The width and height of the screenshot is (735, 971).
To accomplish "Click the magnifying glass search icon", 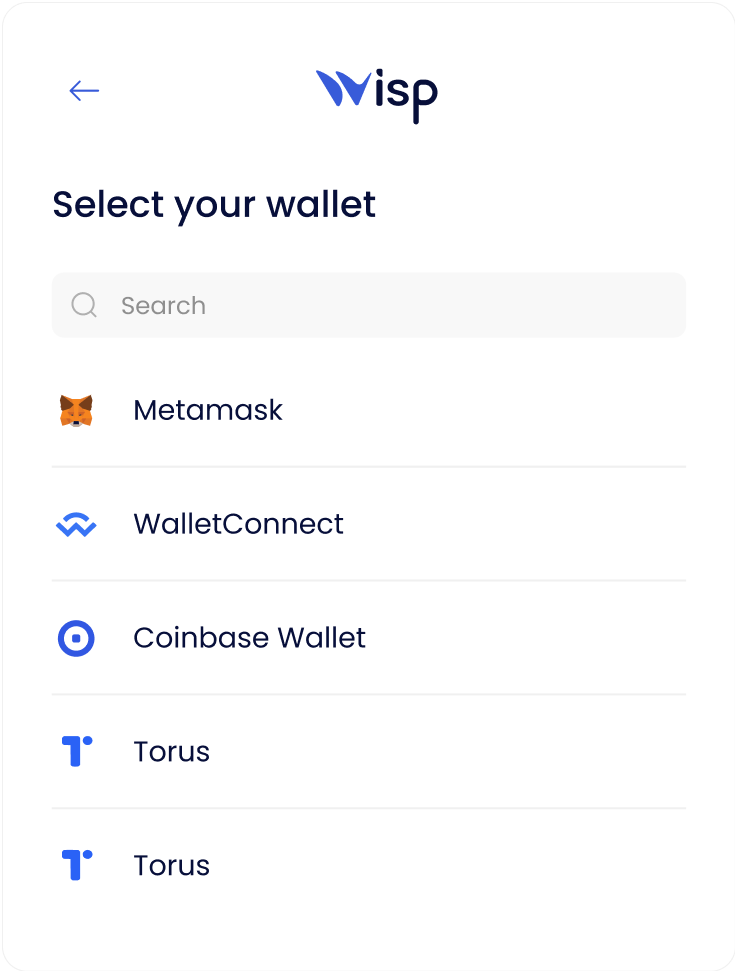I will (84, 304).
